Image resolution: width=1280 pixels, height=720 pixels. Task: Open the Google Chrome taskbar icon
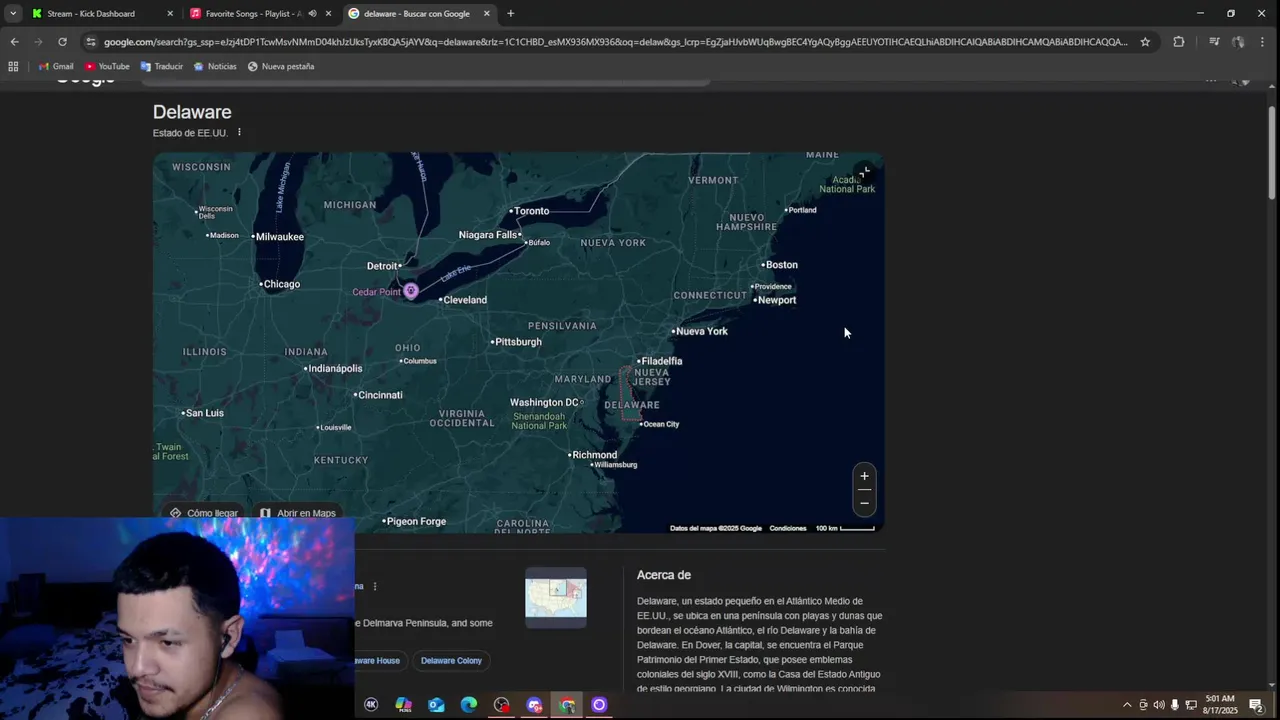click(567, 705)
